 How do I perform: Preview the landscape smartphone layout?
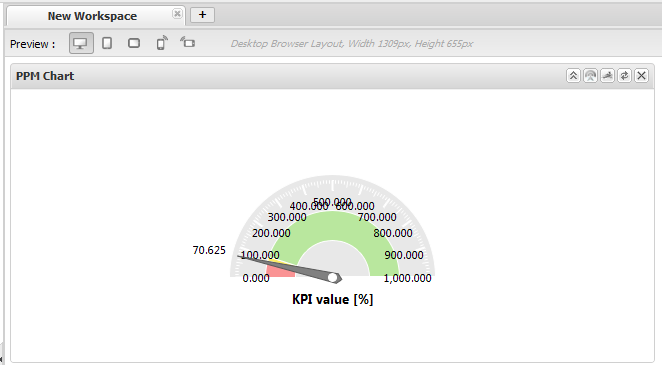188,42
